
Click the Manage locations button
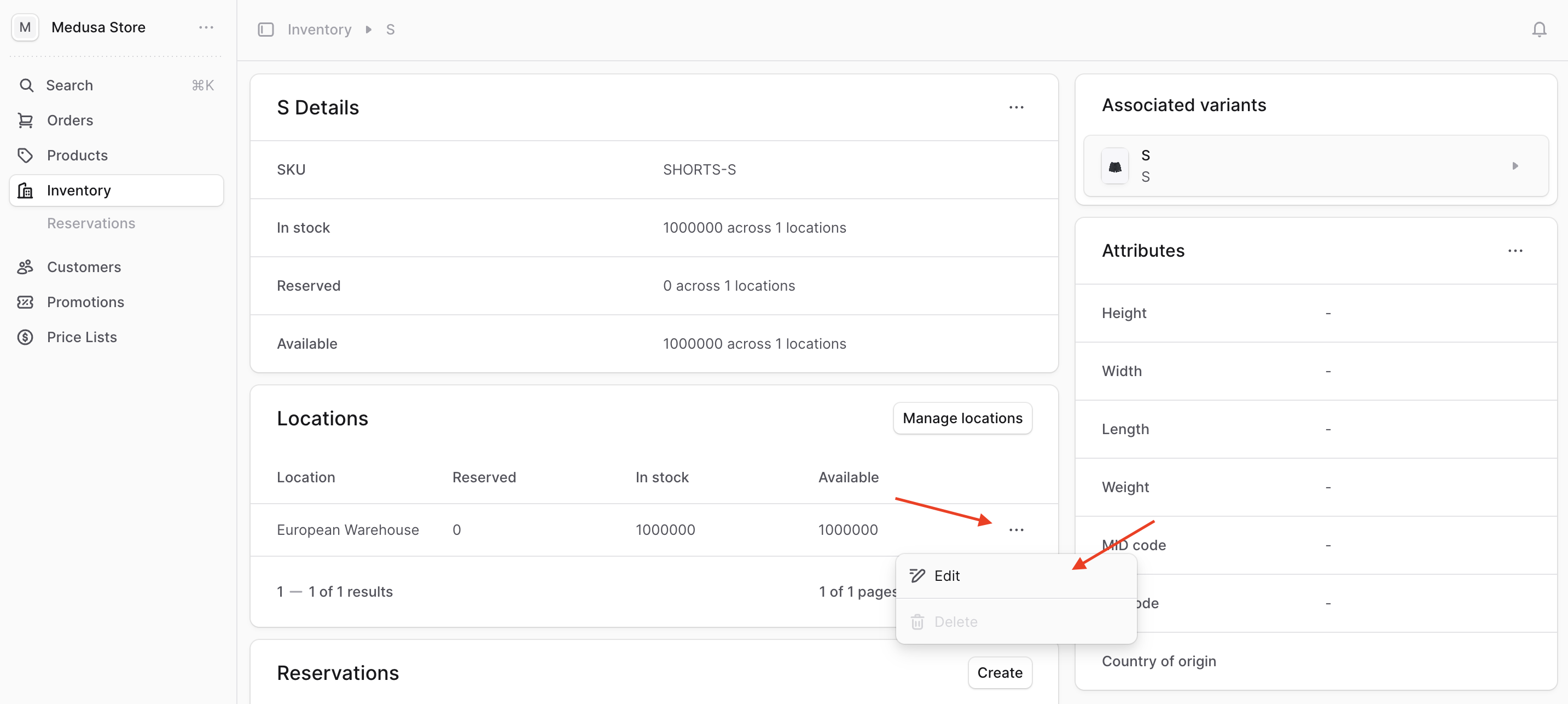[x=962, y=418]
